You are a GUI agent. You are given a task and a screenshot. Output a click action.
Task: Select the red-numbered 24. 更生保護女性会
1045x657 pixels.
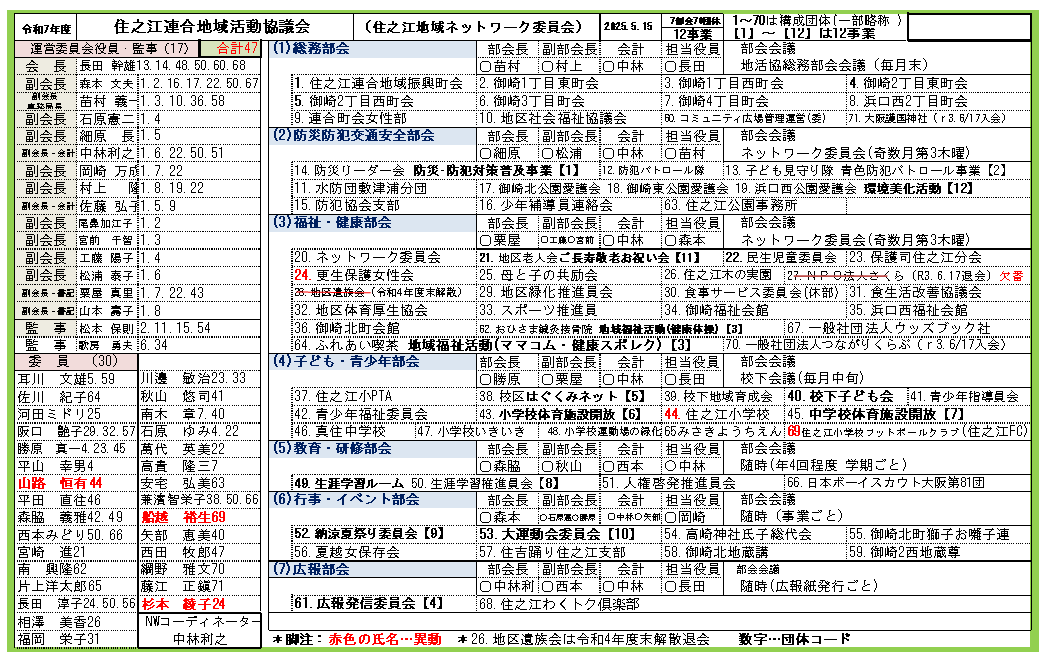point(354,275)
